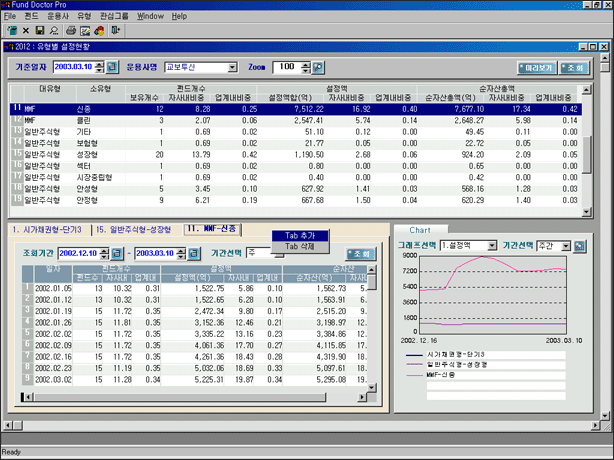Screen dimensions: 614x460
Task: Choose Tab 삭제 in context menu
Action: [299, 246]
